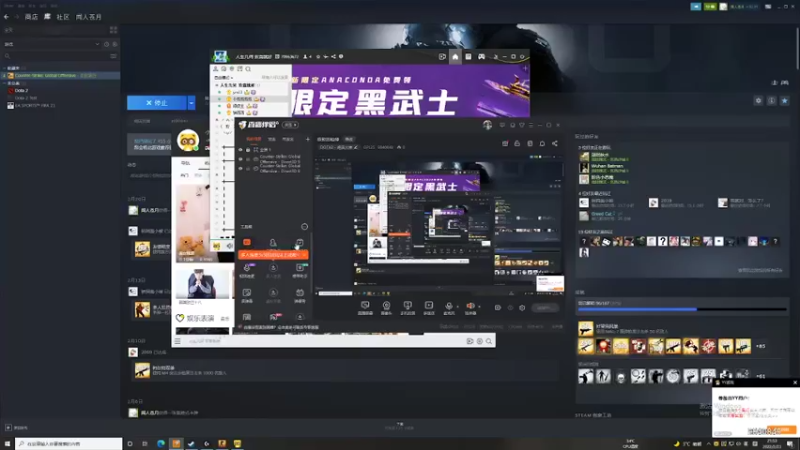800x450 pixels.
Task: Open the dropdown arrow beside 停止 button
Action: [191, 103]
